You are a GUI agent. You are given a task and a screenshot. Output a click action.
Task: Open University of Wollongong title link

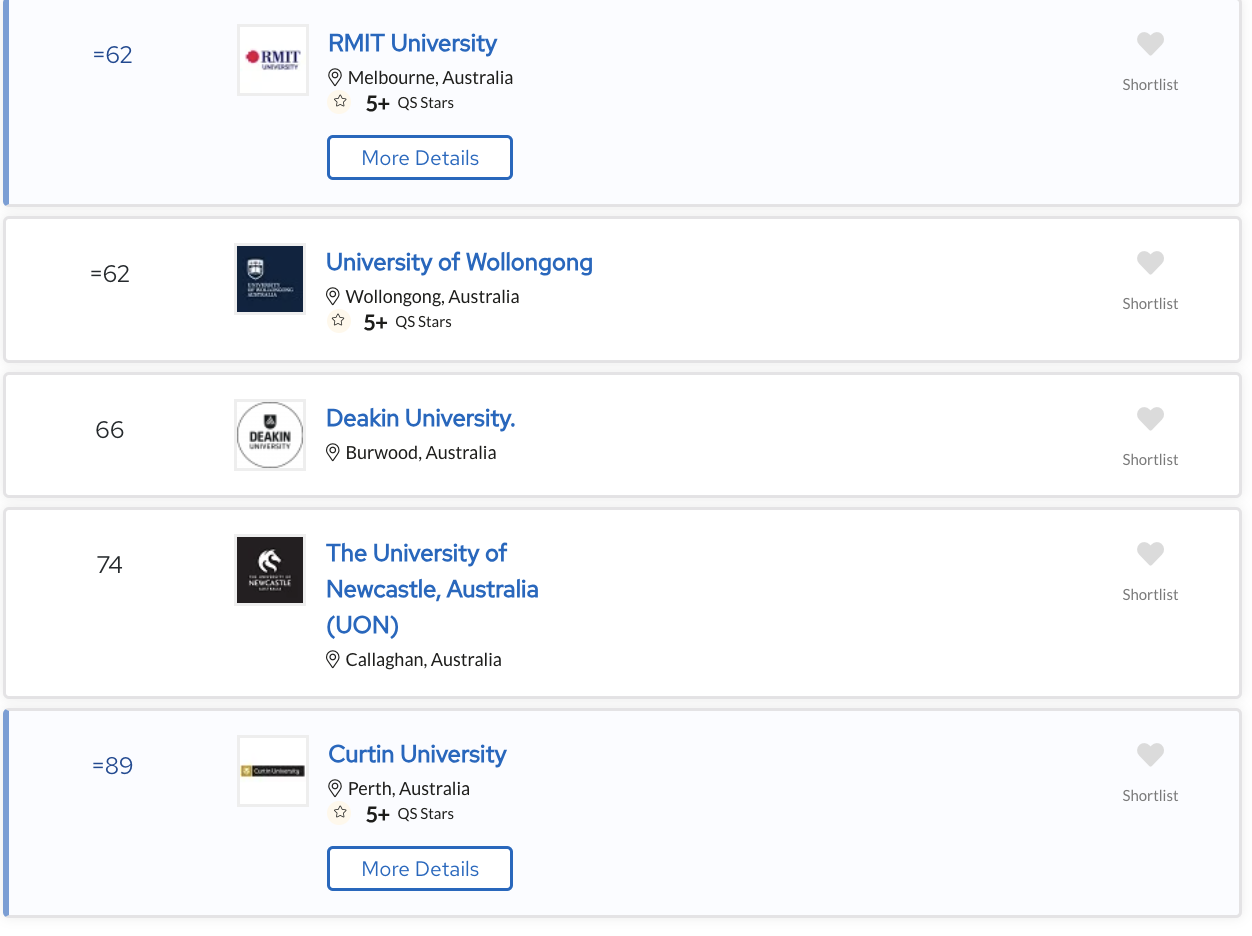click(459, 262)
